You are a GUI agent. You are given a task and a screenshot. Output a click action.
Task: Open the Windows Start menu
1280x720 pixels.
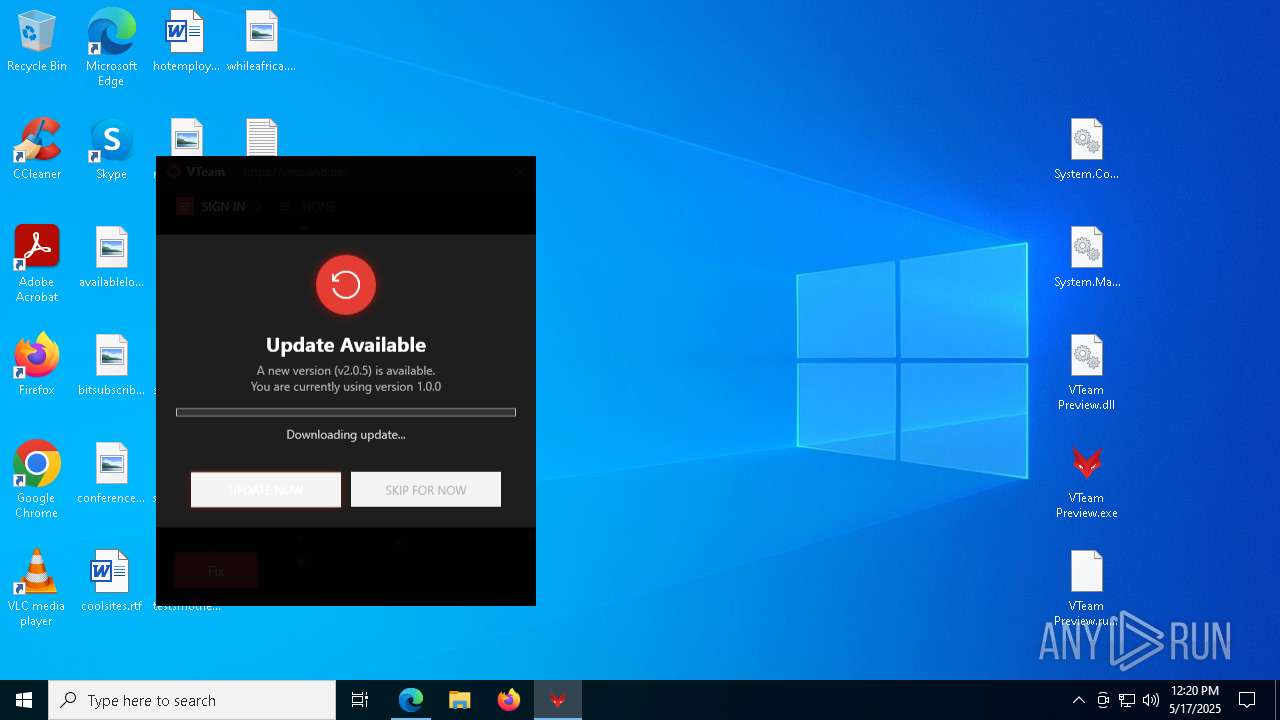pyautogui.click(x=24, y=700)
